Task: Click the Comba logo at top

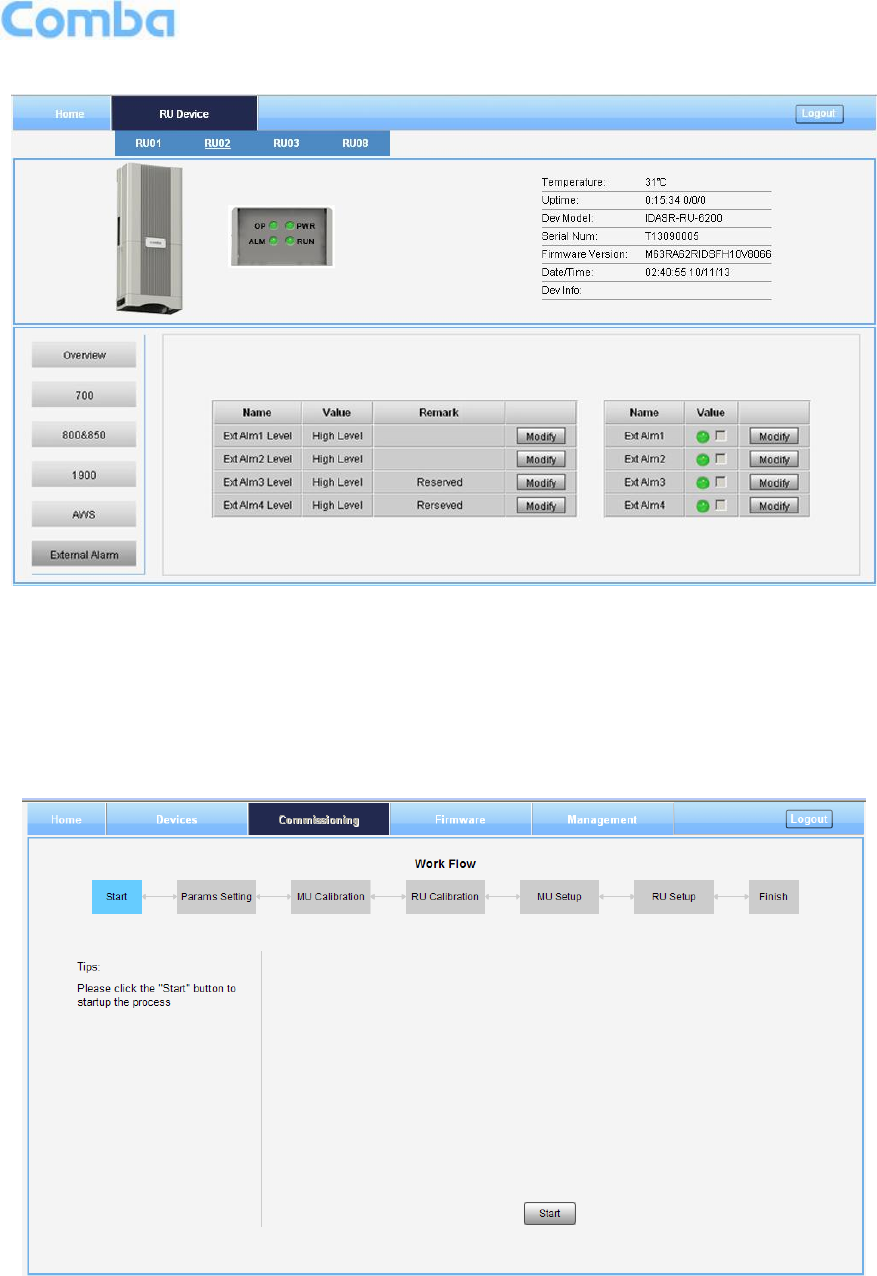Action: point(89,20)
